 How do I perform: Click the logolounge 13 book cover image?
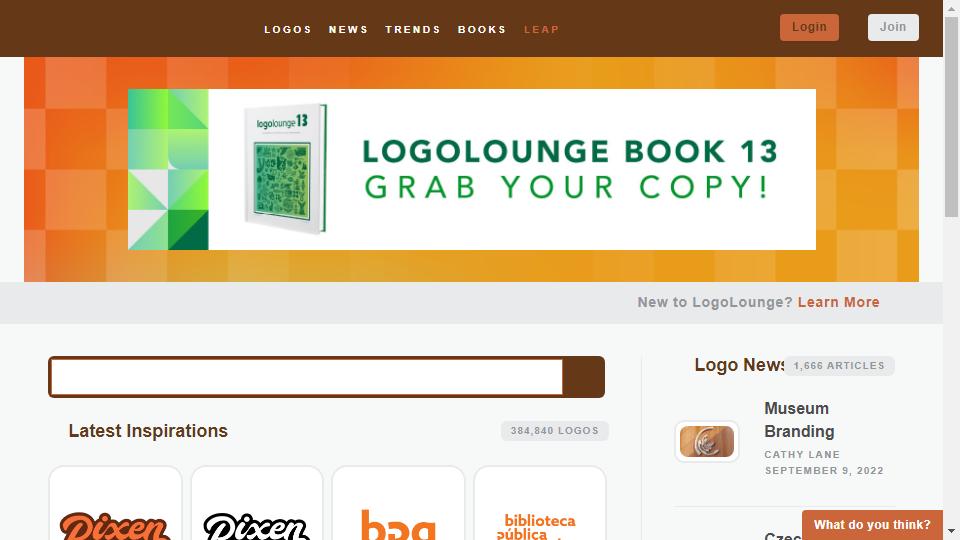pos(285,169)
